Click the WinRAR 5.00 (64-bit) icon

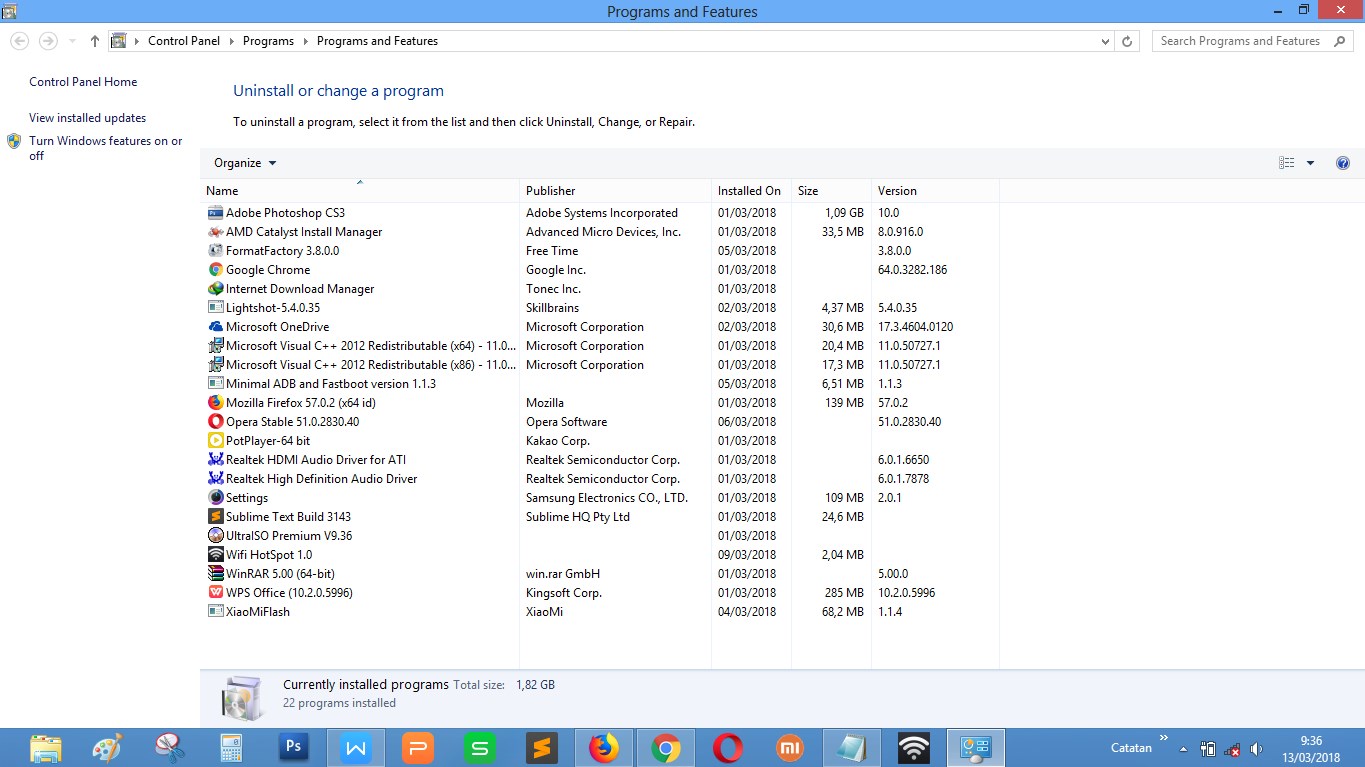pos(215,574)
